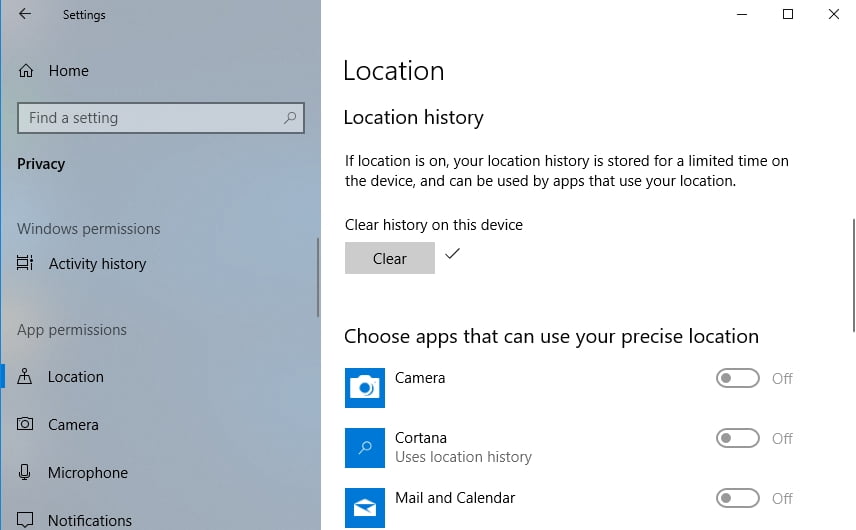The image size is (856, 530).
Task: Turn on Mail and Calendar location toggle
Action: 738,498
